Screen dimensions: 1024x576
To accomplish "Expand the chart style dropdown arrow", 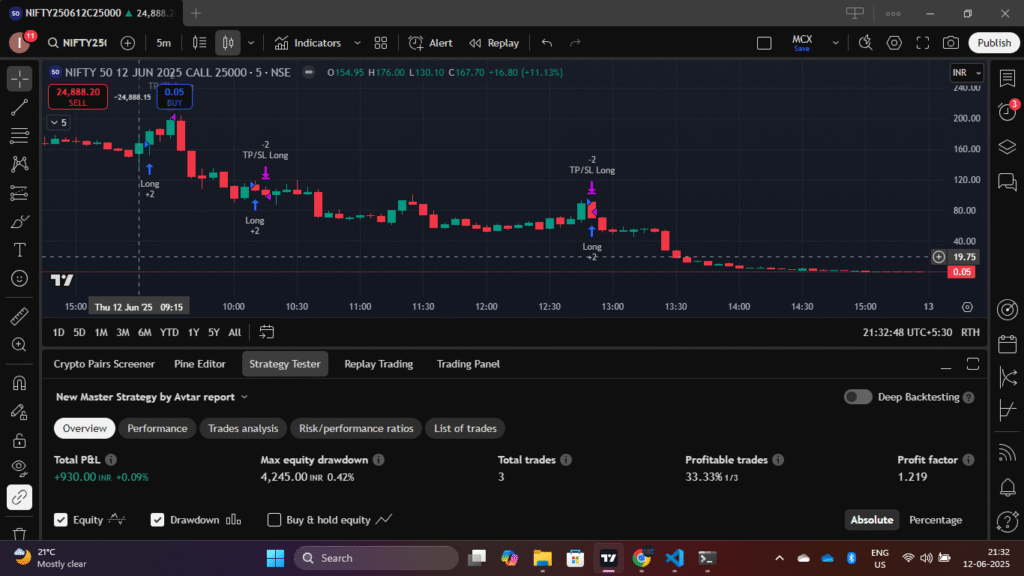I will (251, 43).
